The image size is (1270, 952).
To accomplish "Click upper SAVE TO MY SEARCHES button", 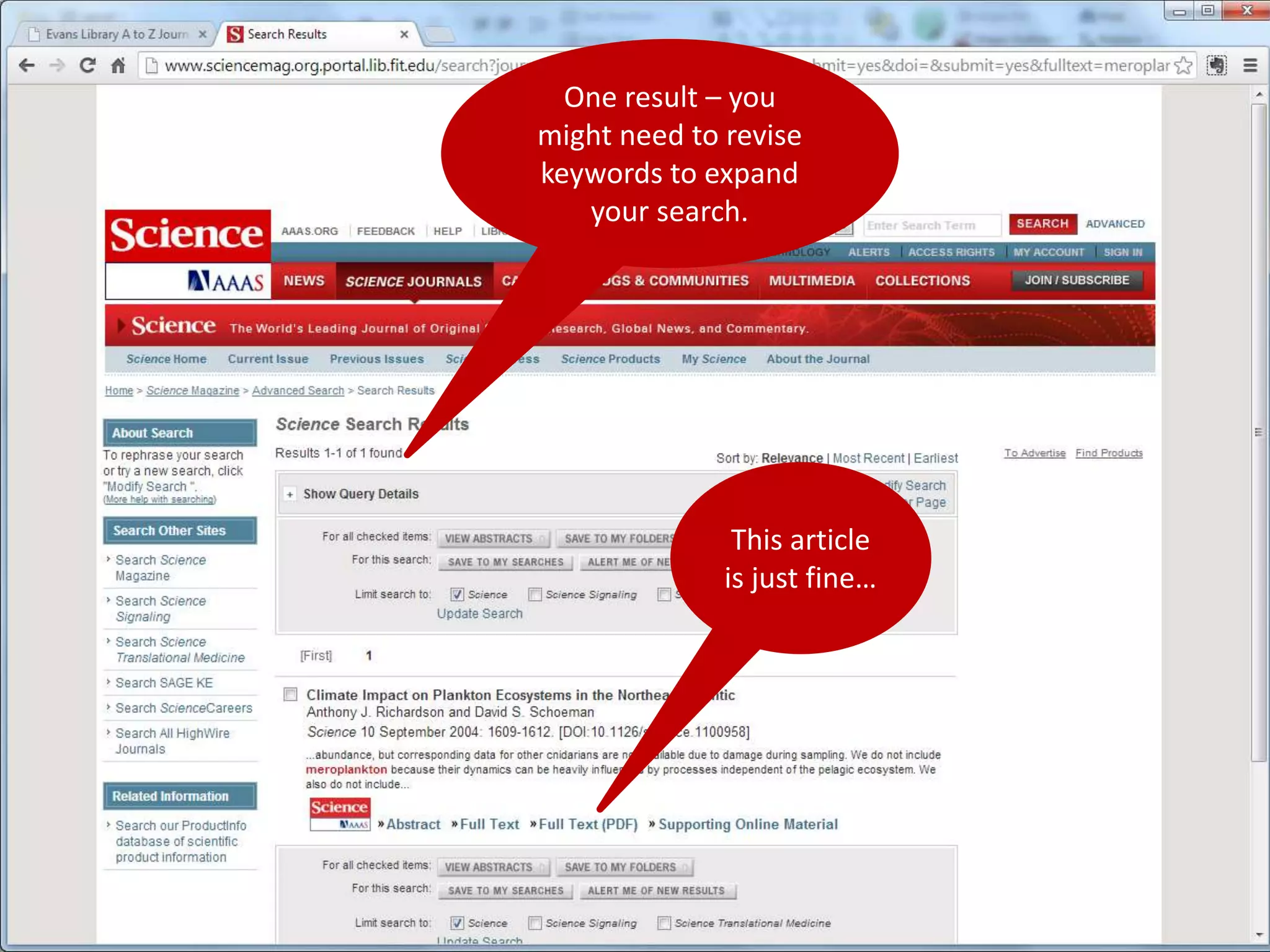I will point(505,562).
